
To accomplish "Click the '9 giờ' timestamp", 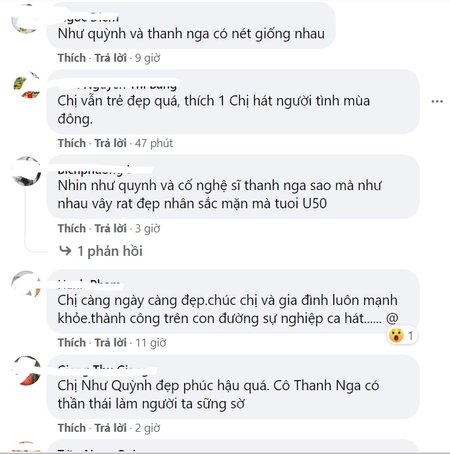I will pos(147,58).
